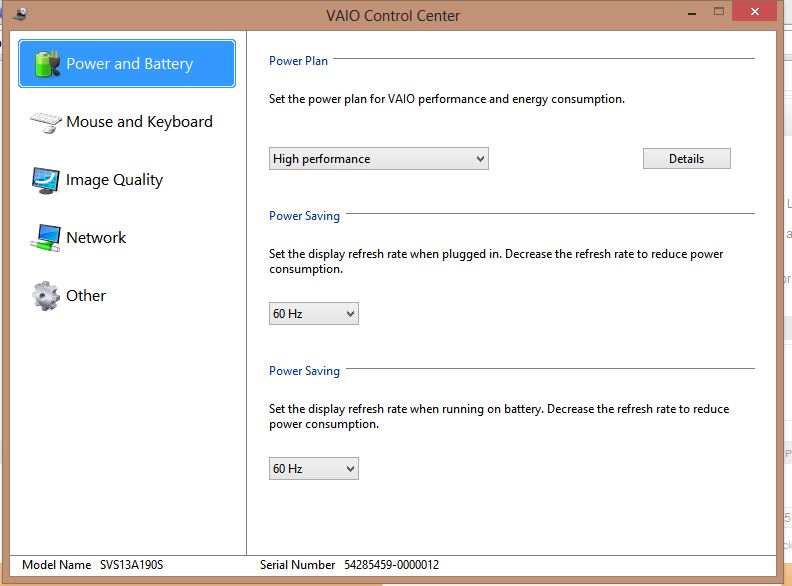Click the first Power Saving heading for plugged in
The width and height of the screenshot is (792, 586).
[x=305, y=216]
